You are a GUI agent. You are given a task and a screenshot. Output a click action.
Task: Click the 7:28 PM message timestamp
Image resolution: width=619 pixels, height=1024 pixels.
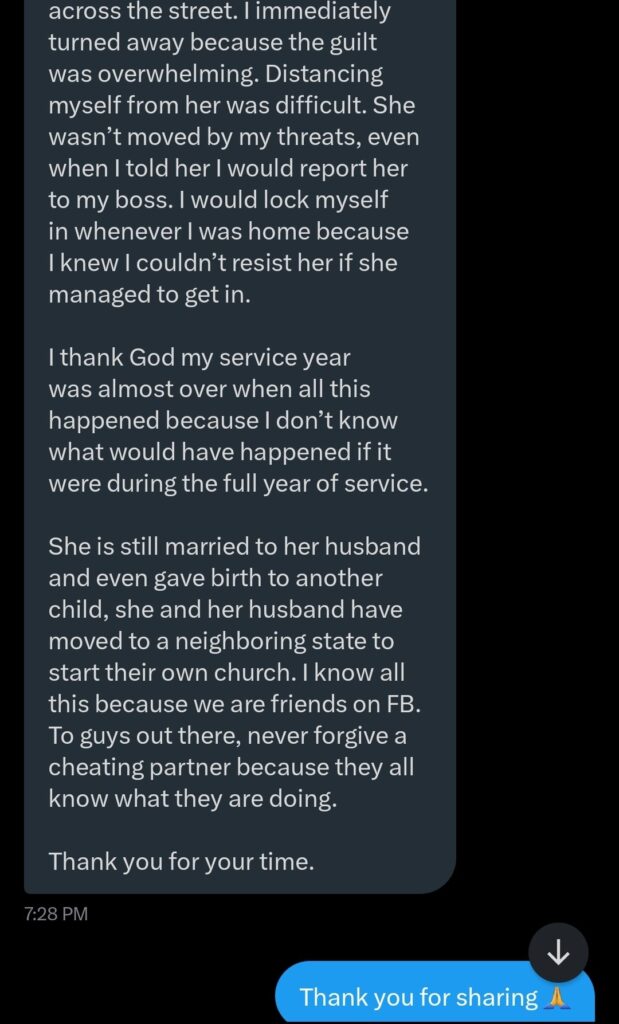56,913
